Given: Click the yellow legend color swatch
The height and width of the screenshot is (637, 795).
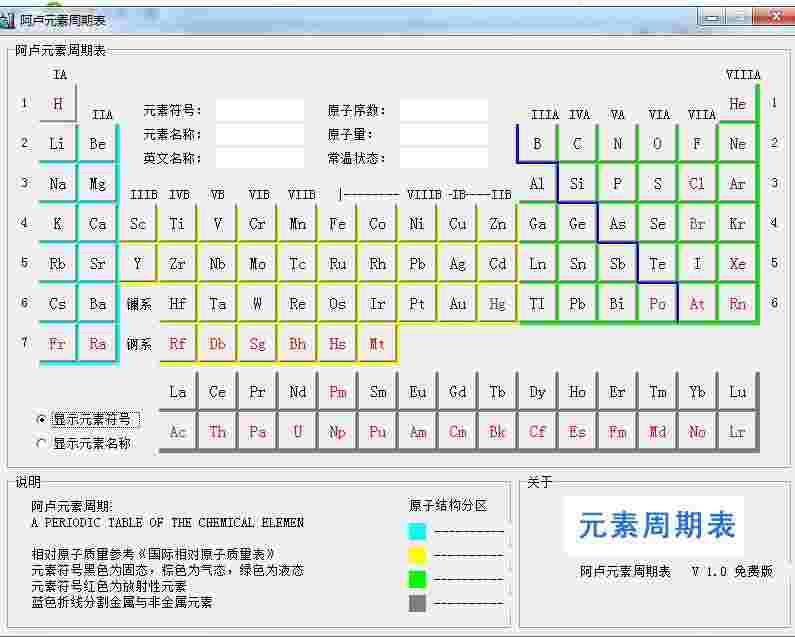Looking at the screenshot, I should pyautogui.click(x=417, y=555).
